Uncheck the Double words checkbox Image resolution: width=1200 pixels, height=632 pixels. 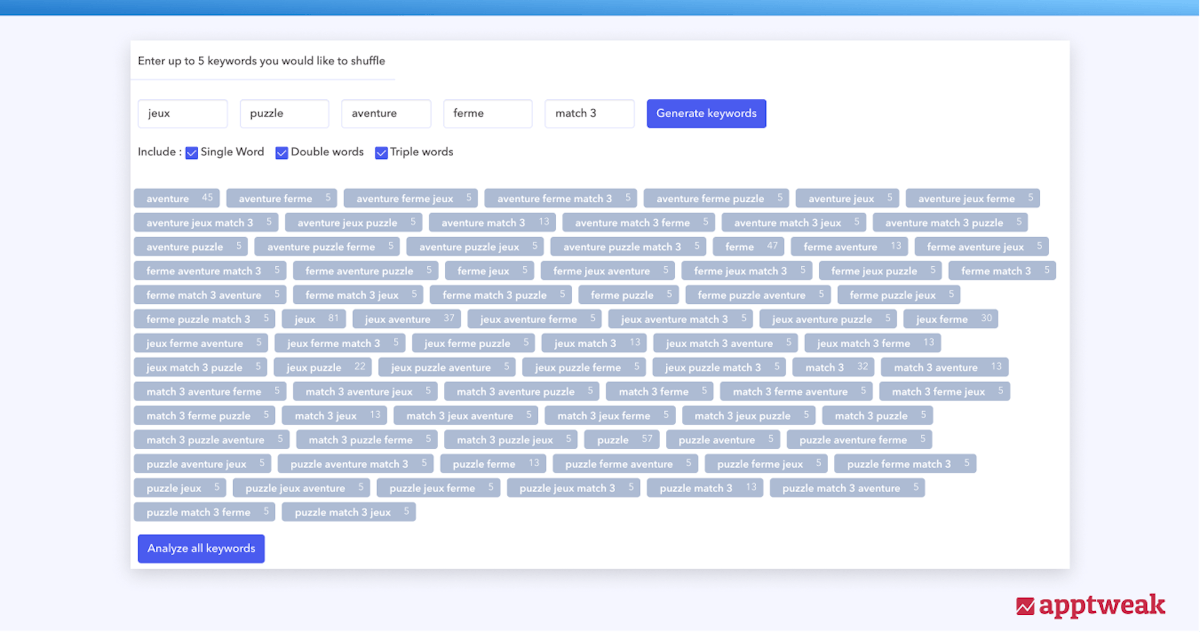click(282, 153)
